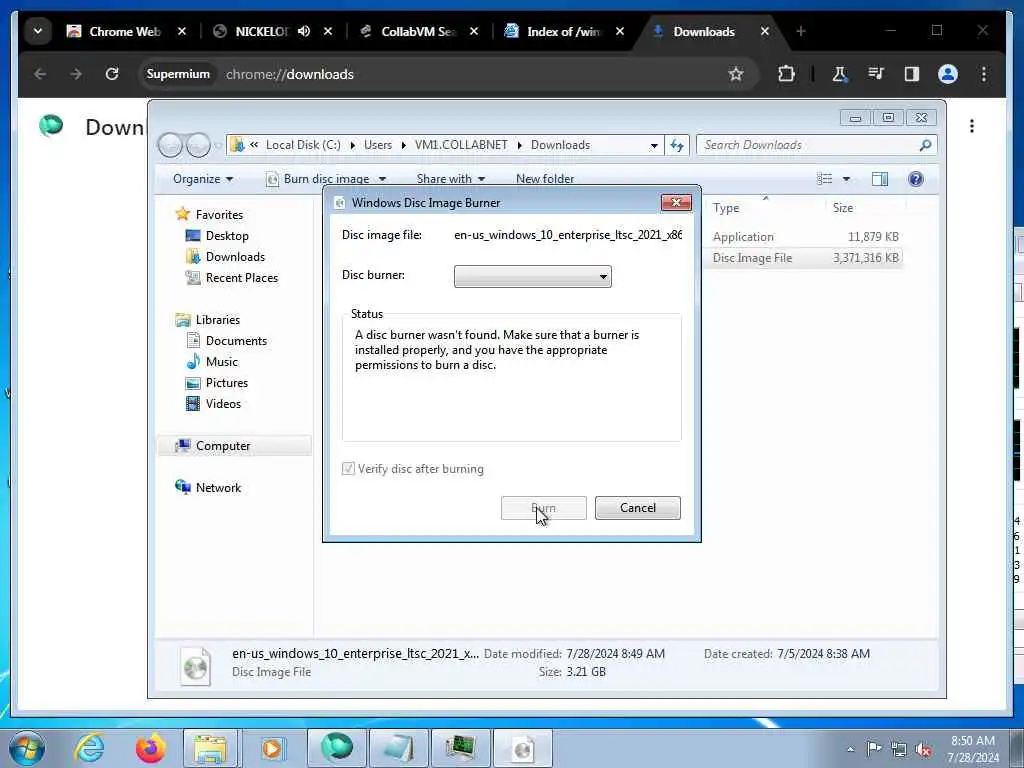Select Network in the navigation pane

[218, 488]
